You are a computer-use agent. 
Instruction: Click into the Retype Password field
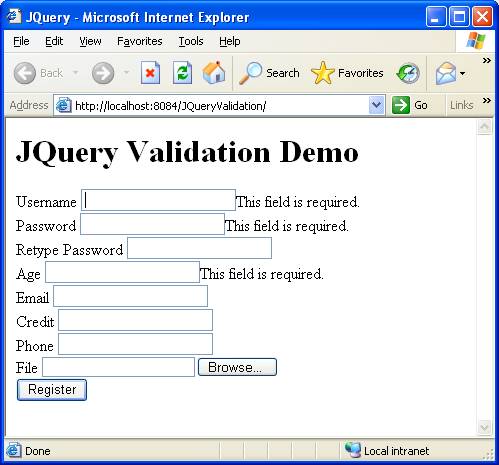click(200, 248)
